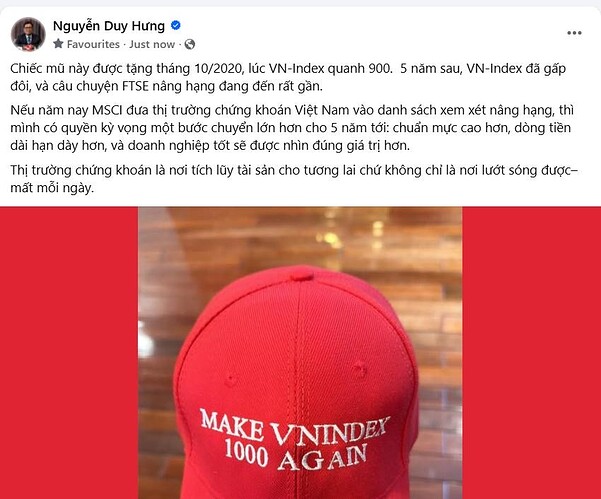Click the globe public audience icon
601x499 pixels.
(x=189, y=44)
